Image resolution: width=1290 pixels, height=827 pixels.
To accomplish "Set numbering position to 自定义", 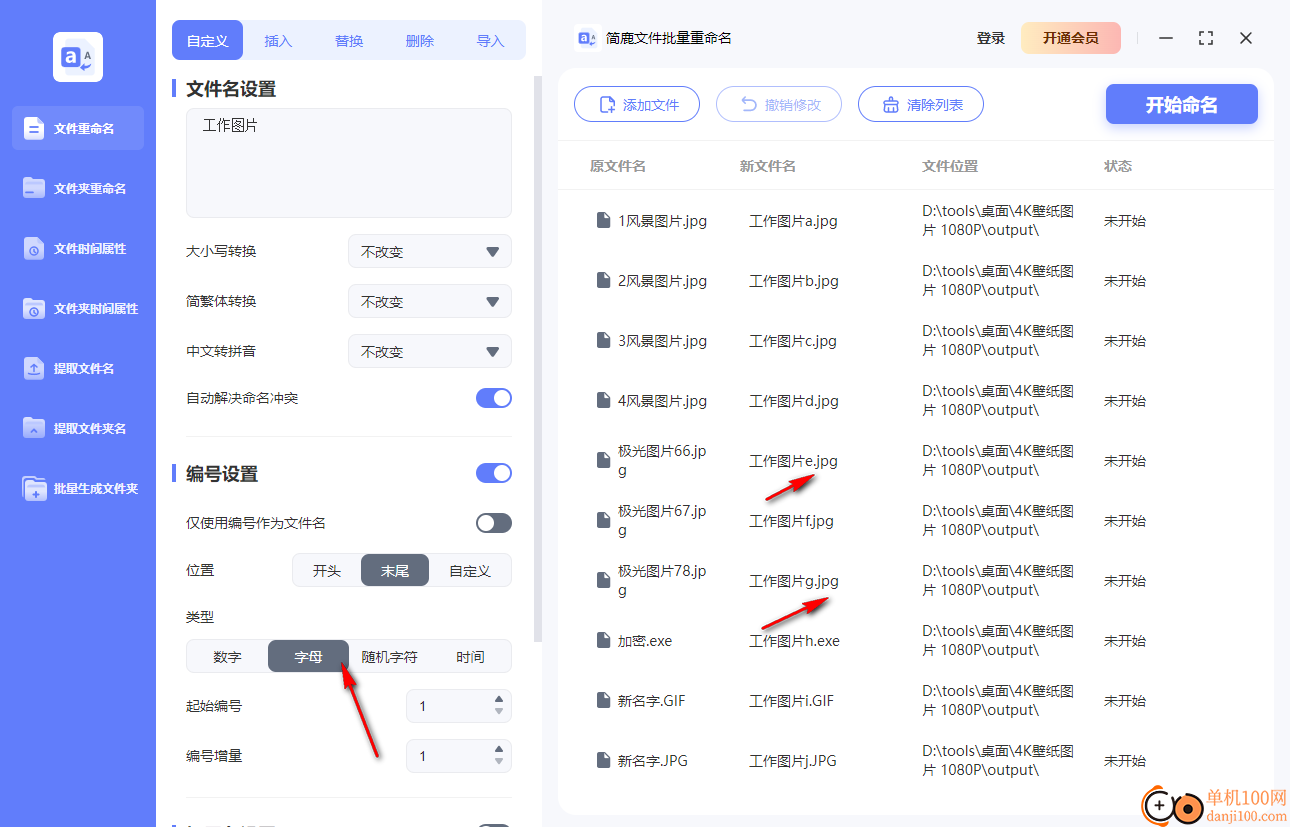I will (470, 570).
